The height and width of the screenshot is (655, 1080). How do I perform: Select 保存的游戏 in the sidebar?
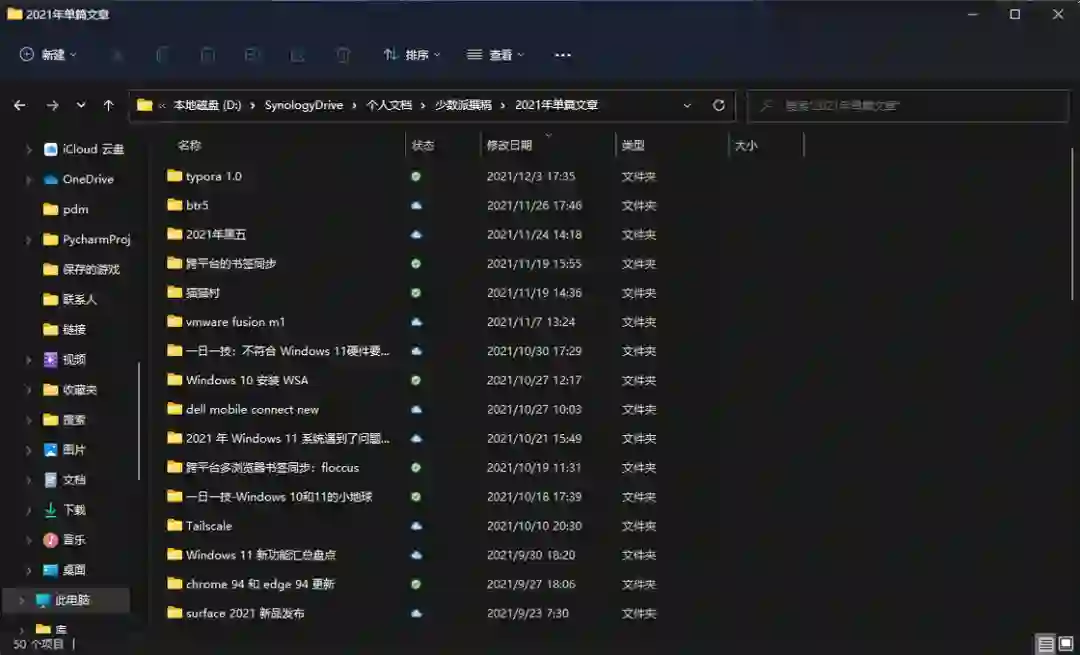pyautogui.click(x=82, y=269)
